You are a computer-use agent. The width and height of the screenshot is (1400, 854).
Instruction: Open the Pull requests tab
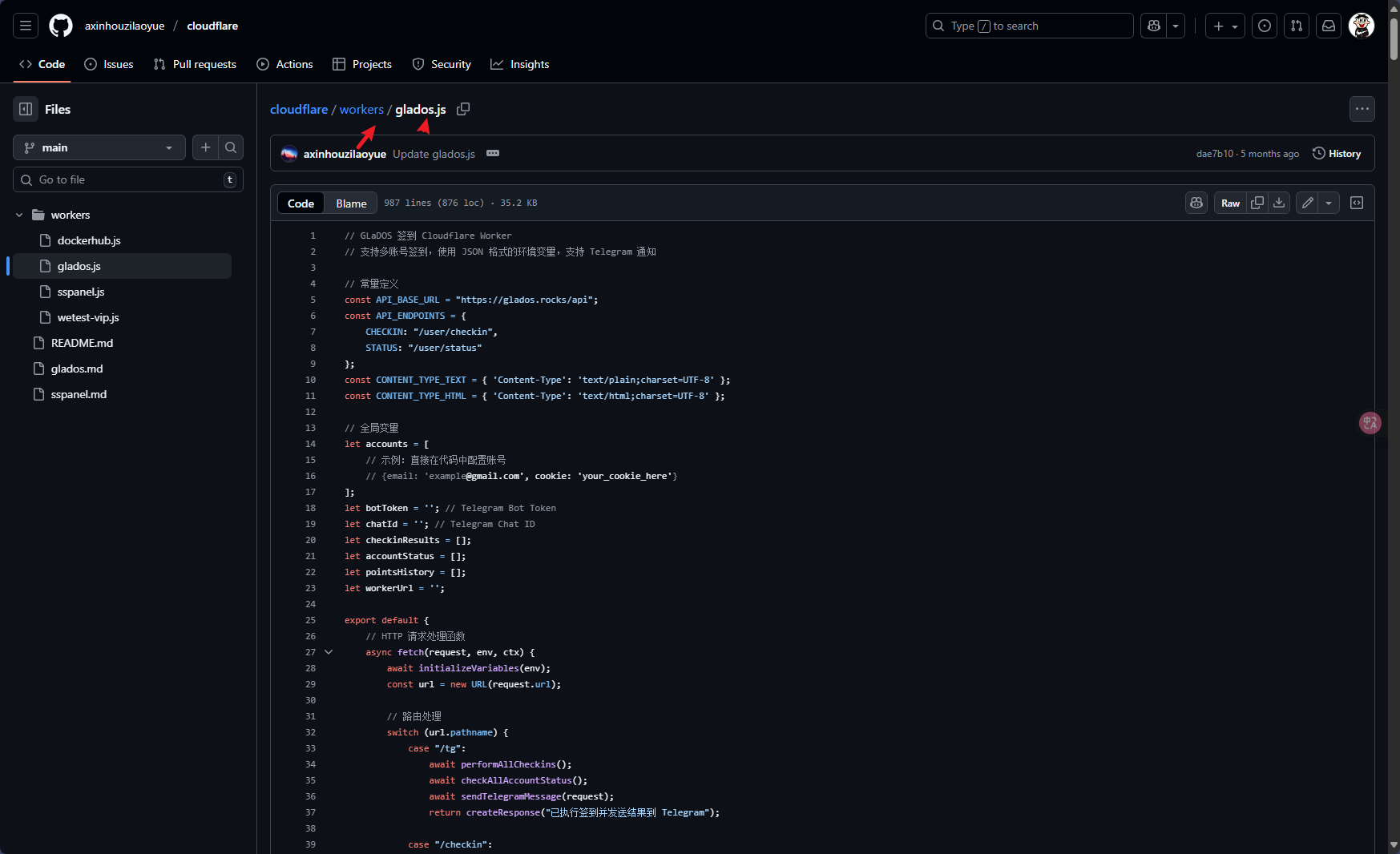tap(195, 64)
